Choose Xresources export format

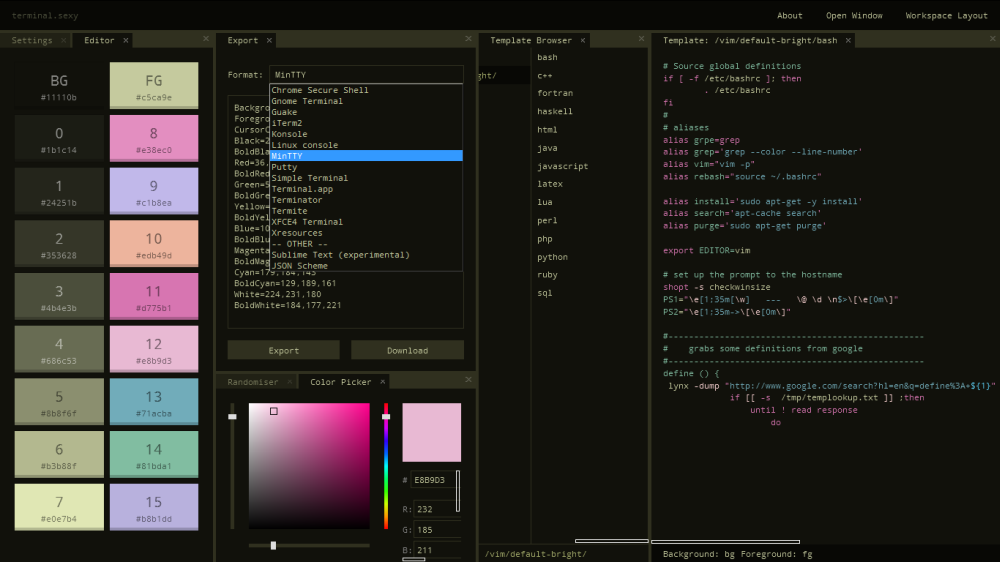pos(366,233)
